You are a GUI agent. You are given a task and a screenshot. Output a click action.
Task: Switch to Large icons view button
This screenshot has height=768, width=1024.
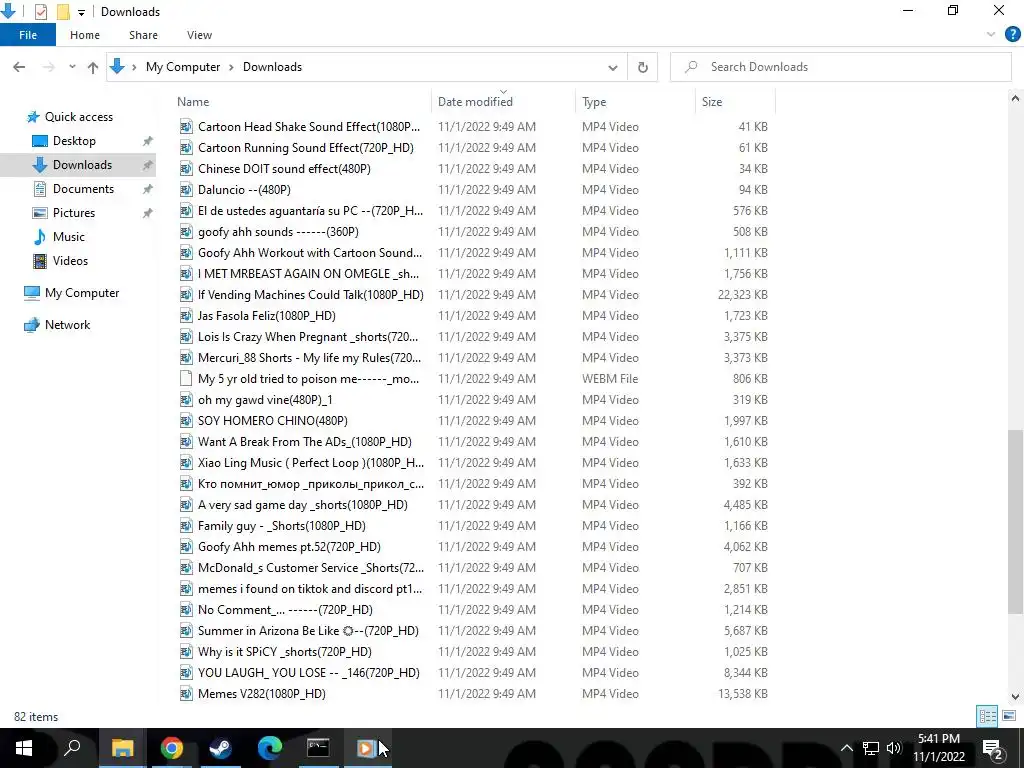click(x=1009, y=716)
